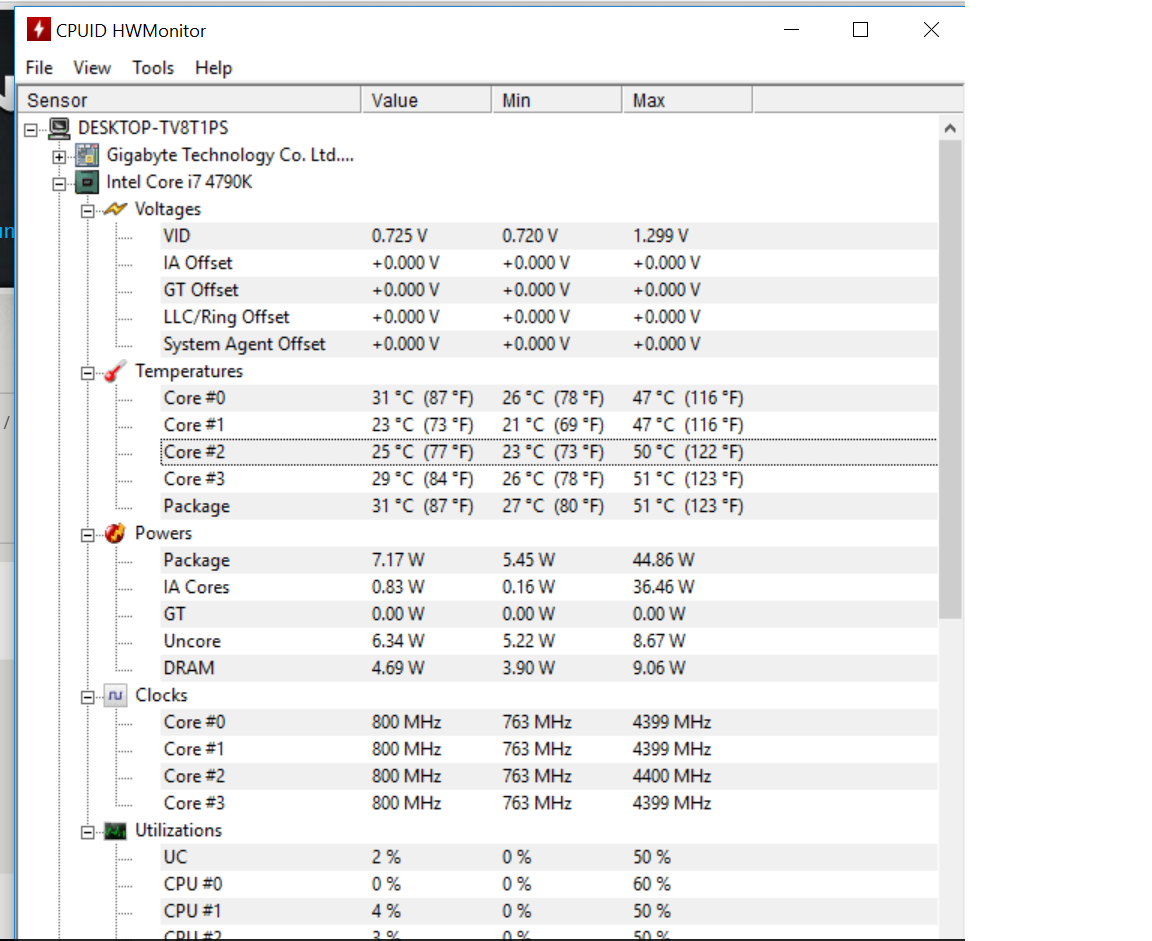The image size is (1152, 941).
Task: Click the CPUID HWMonitor lightning bolt title icon
Action: (x=38, y=30)
